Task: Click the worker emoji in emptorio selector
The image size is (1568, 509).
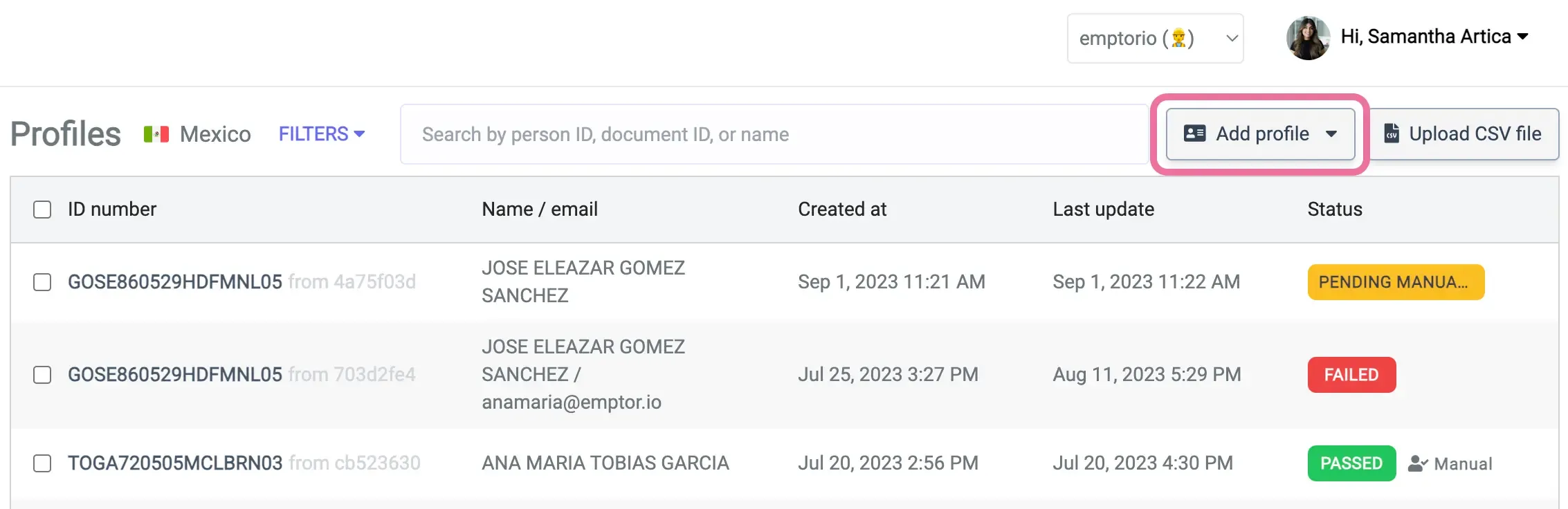Action: pyautogui.click(x=1178, y=38)
